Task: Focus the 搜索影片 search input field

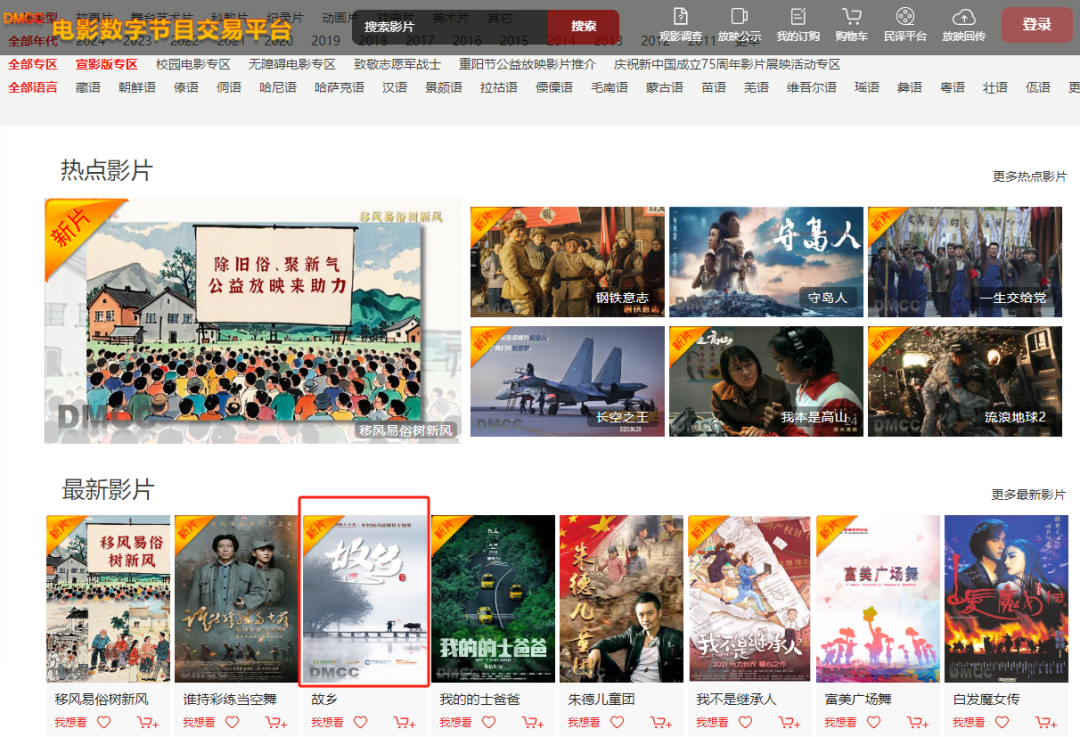Action: [x=451, y=26]
